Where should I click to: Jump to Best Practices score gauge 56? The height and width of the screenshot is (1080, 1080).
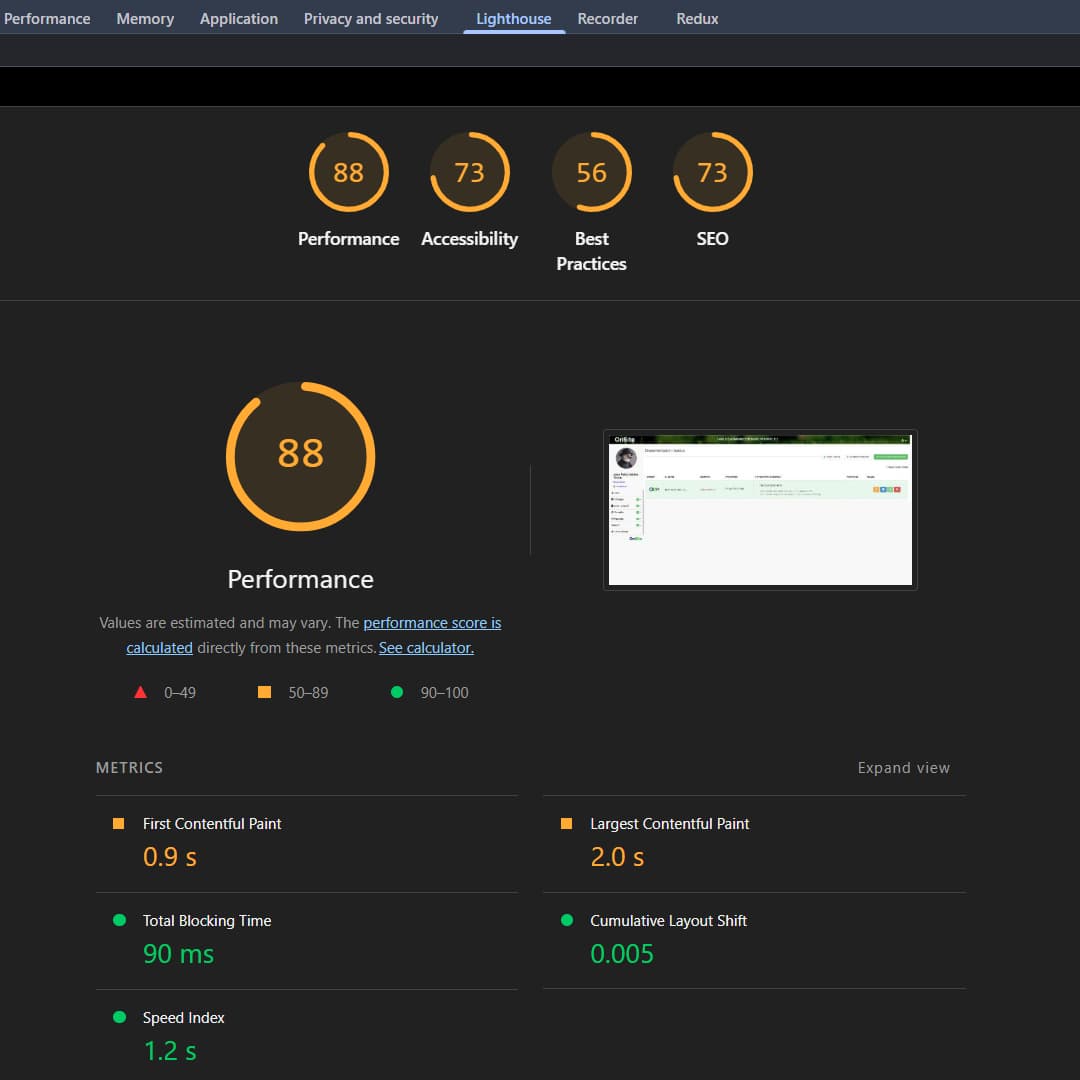pyautogui.click(x=591, y=172)
